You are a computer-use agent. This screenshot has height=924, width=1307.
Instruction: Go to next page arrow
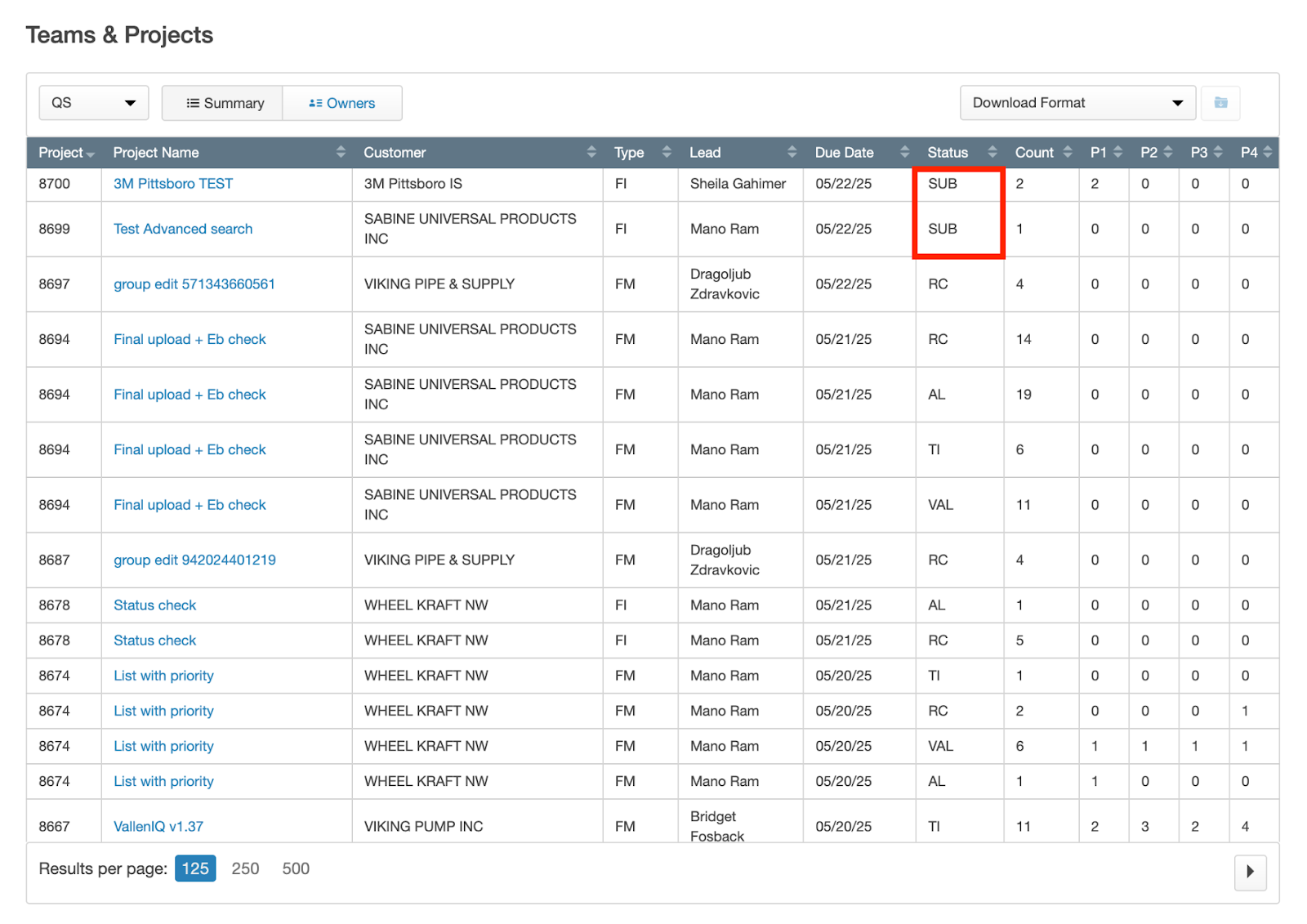1249,872
